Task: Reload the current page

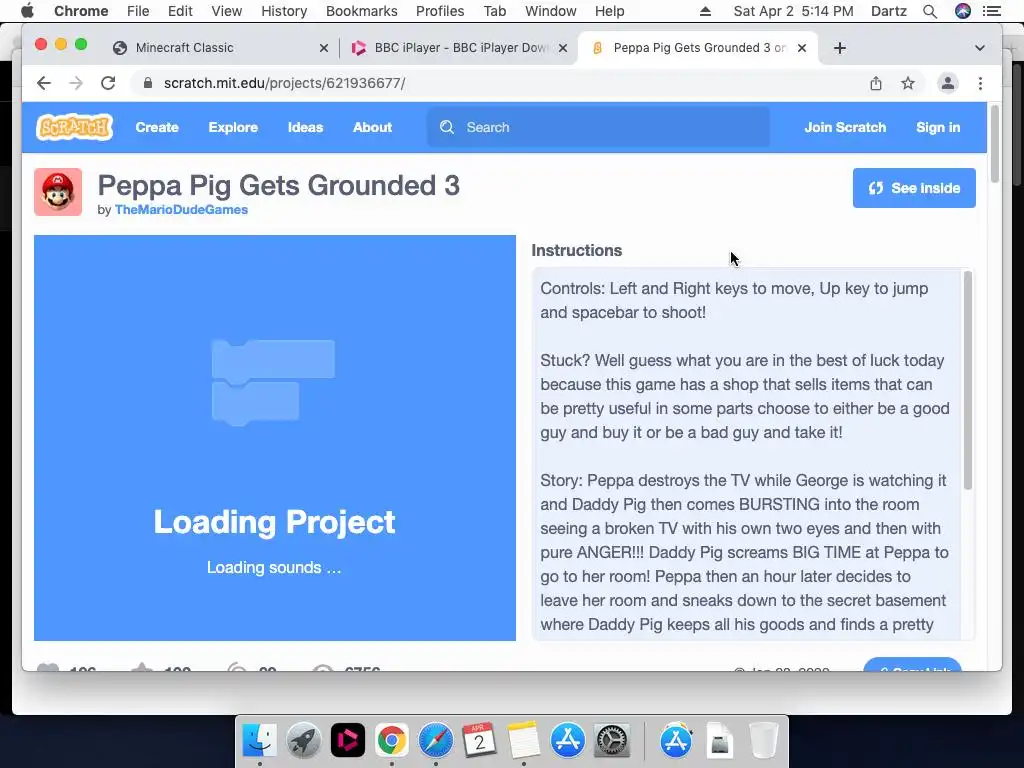Action: 108,83
